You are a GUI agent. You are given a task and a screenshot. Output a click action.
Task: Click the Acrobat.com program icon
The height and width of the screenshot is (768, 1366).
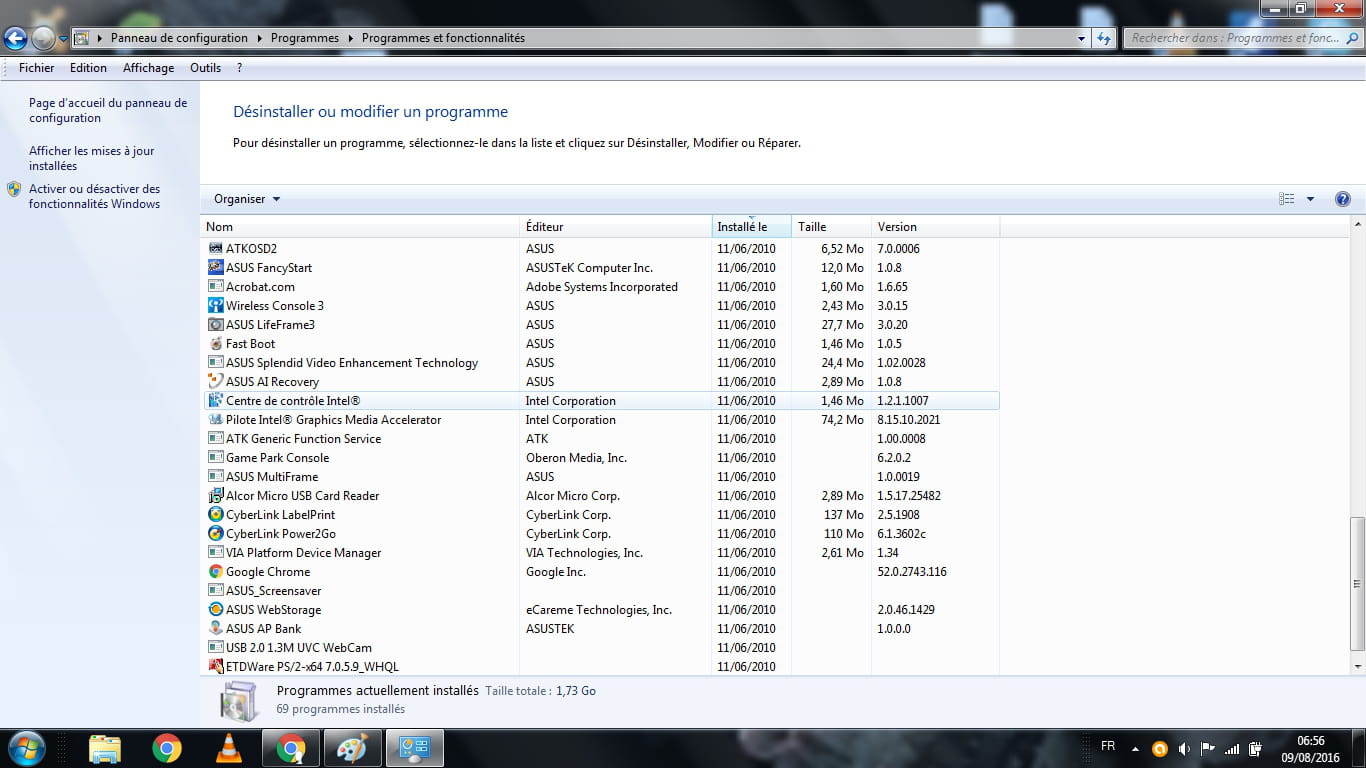pyautogui.click(x=215, y=286)
